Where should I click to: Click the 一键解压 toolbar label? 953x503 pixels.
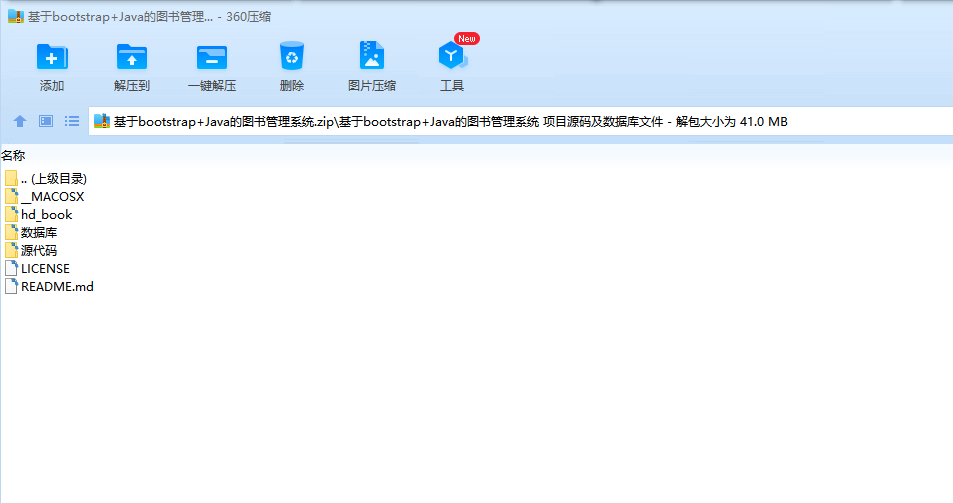[x=212, y=86]
